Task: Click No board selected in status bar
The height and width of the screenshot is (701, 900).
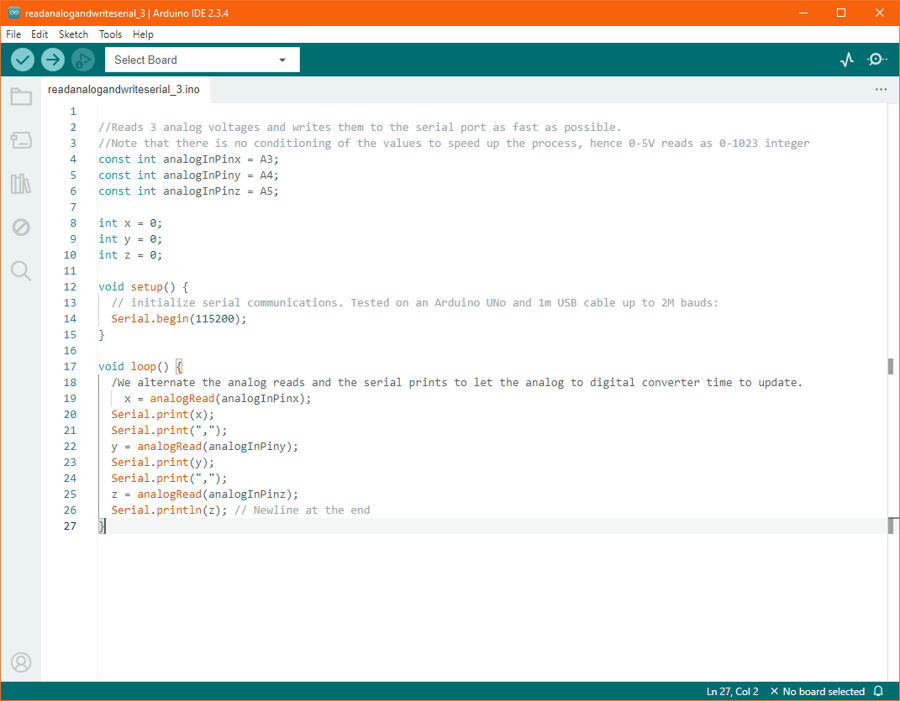Action: tap(817, 691)
